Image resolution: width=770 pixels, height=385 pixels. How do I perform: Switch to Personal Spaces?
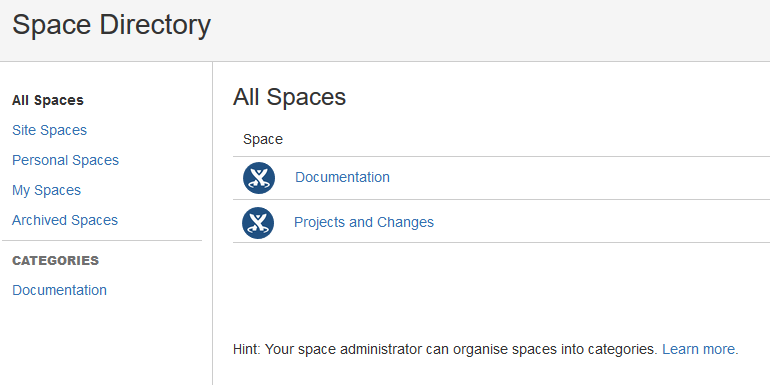click(x=65, y=160)
